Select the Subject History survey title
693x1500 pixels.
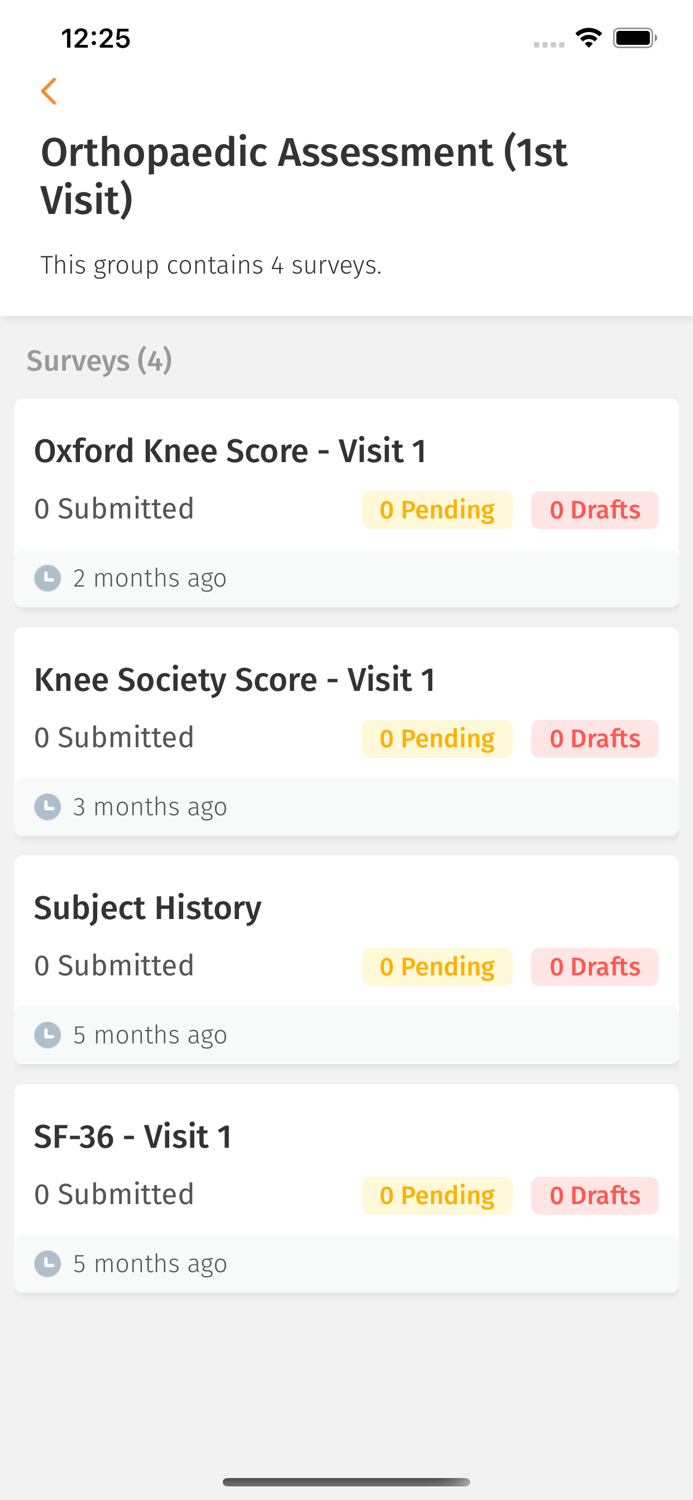(148, 908)
